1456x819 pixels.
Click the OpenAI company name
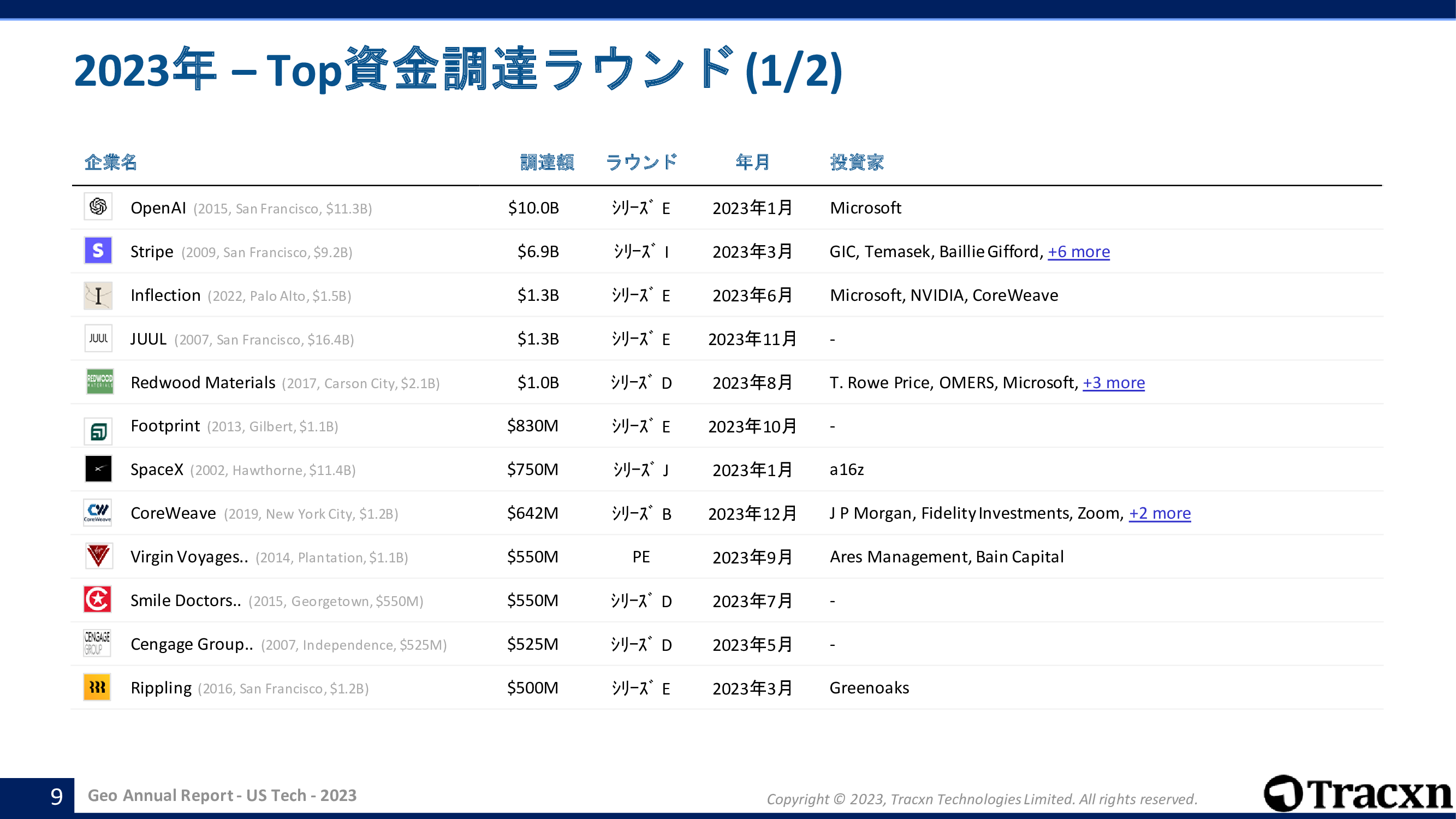coord(158,208)
